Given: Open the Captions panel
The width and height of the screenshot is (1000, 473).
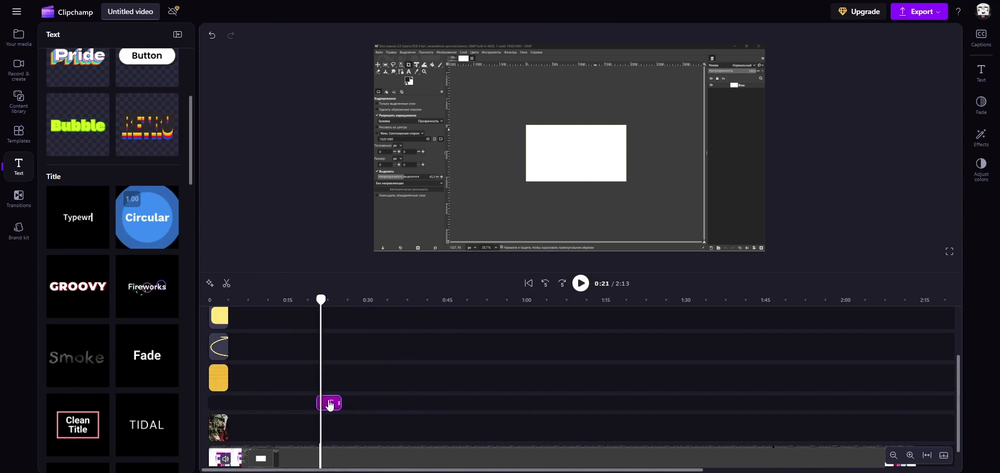Looking at the screenshot, I should click(981, 38).
